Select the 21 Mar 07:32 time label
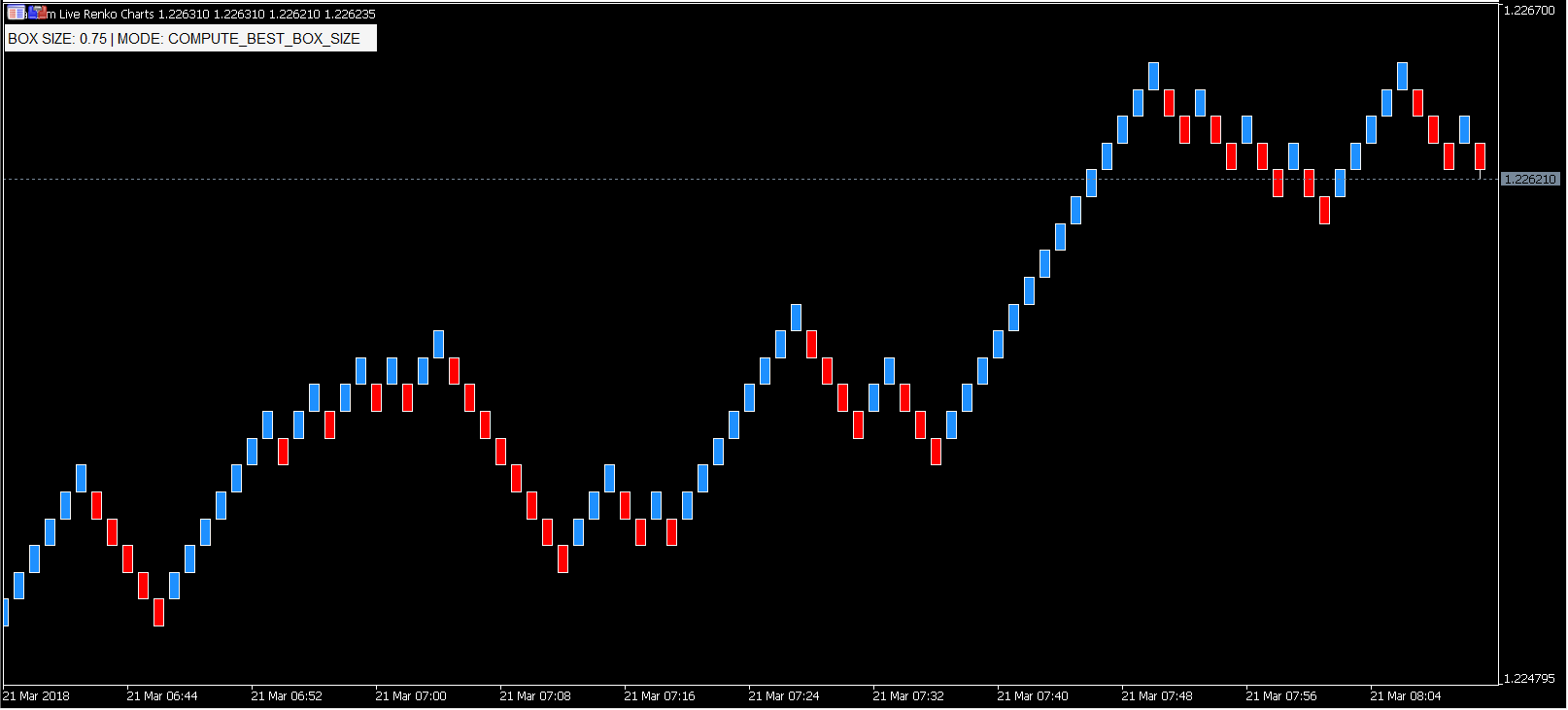The image size is (1568, 710). pos(908,696)
